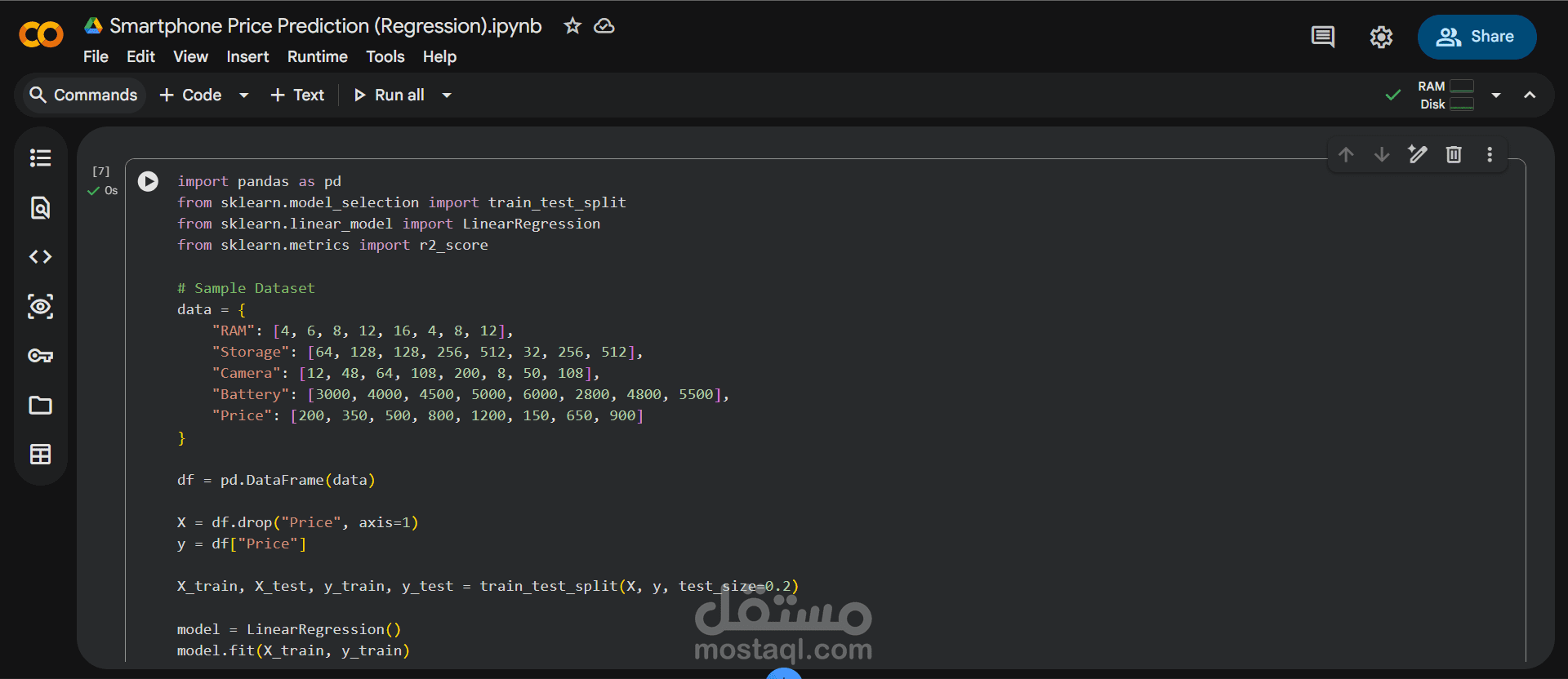Viewport: 1568px width, 679px height.
Task: Click Run all button
Action: 389,95
